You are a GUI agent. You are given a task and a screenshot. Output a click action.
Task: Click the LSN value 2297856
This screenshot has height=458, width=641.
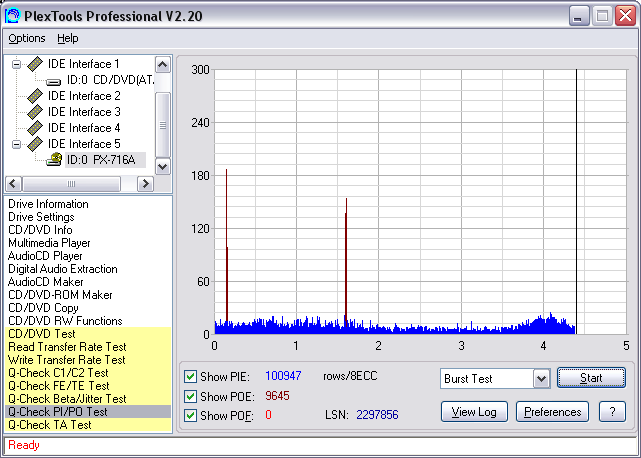(377, 415)
